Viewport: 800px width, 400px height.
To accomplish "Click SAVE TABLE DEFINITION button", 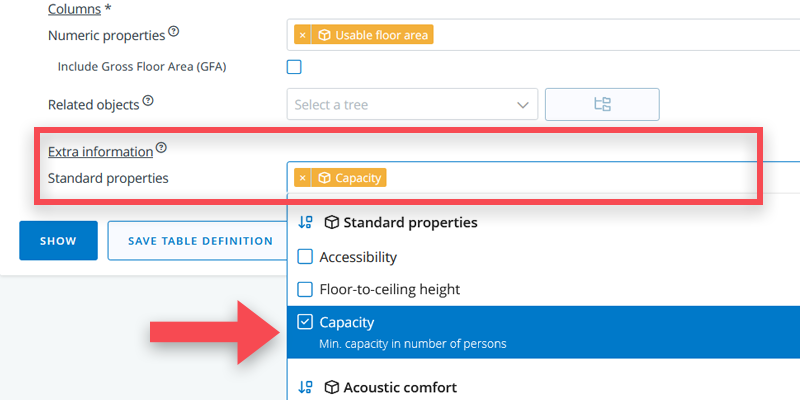I will coord(200,241).
